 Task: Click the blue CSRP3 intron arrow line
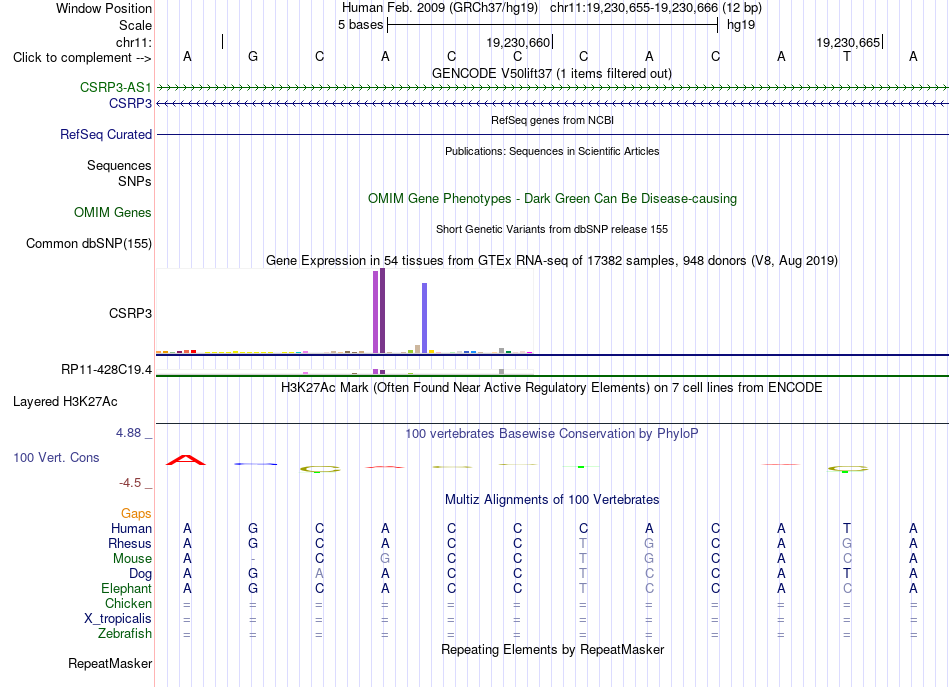click(552, 104)
